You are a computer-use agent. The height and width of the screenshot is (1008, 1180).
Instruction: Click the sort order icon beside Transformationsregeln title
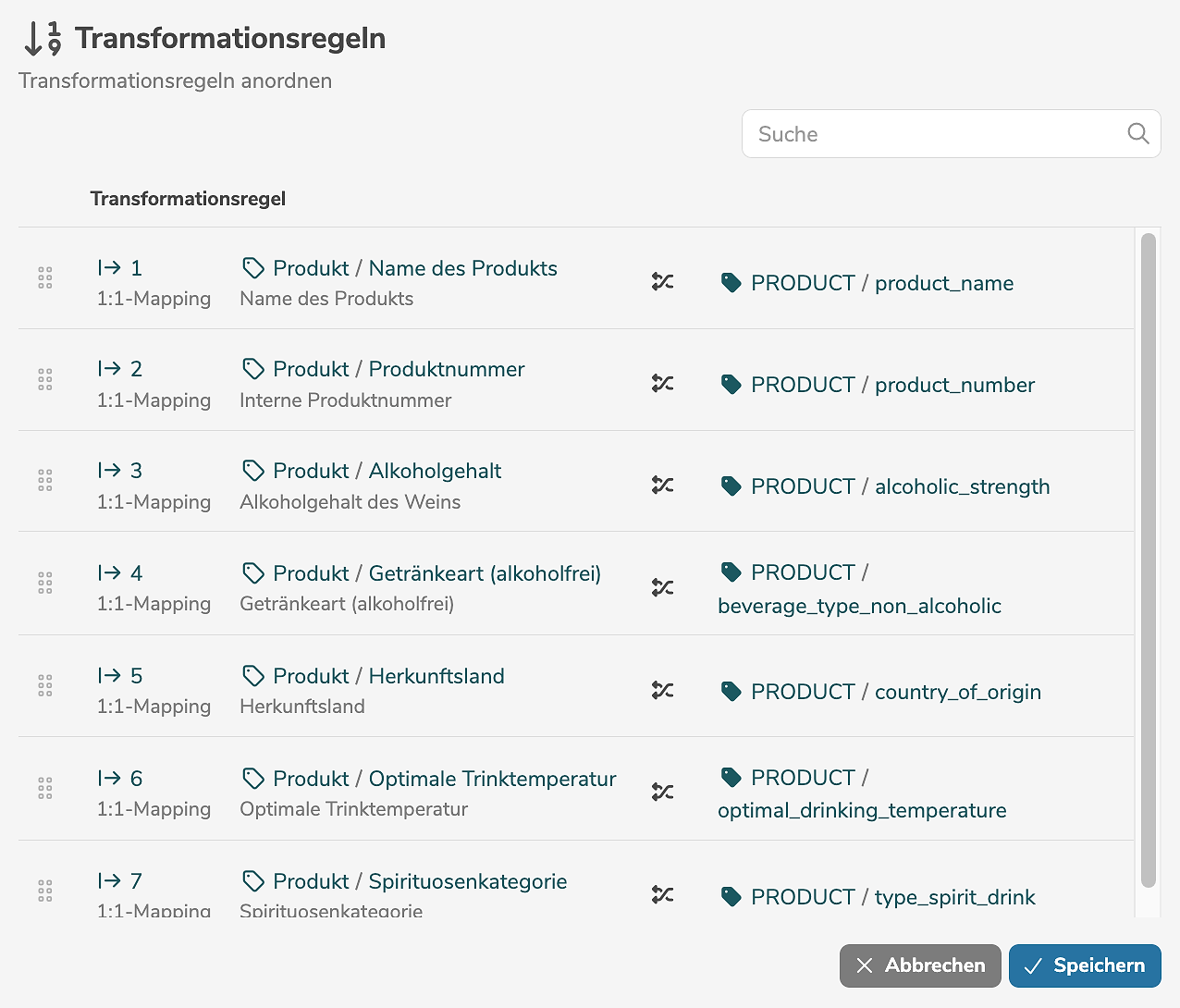(43, 39)
